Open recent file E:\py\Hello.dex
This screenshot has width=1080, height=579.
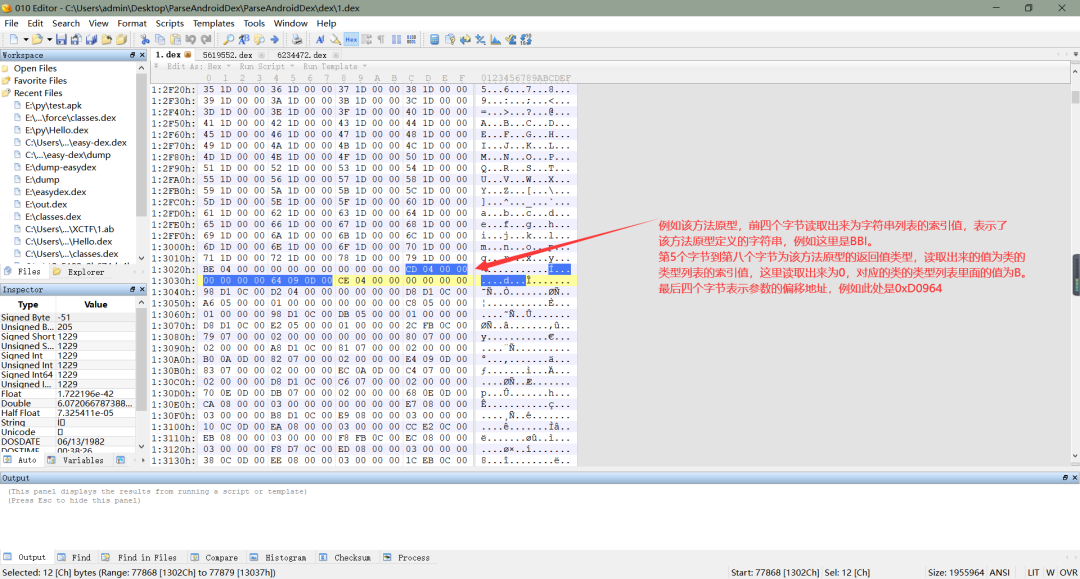coord(56,130)
